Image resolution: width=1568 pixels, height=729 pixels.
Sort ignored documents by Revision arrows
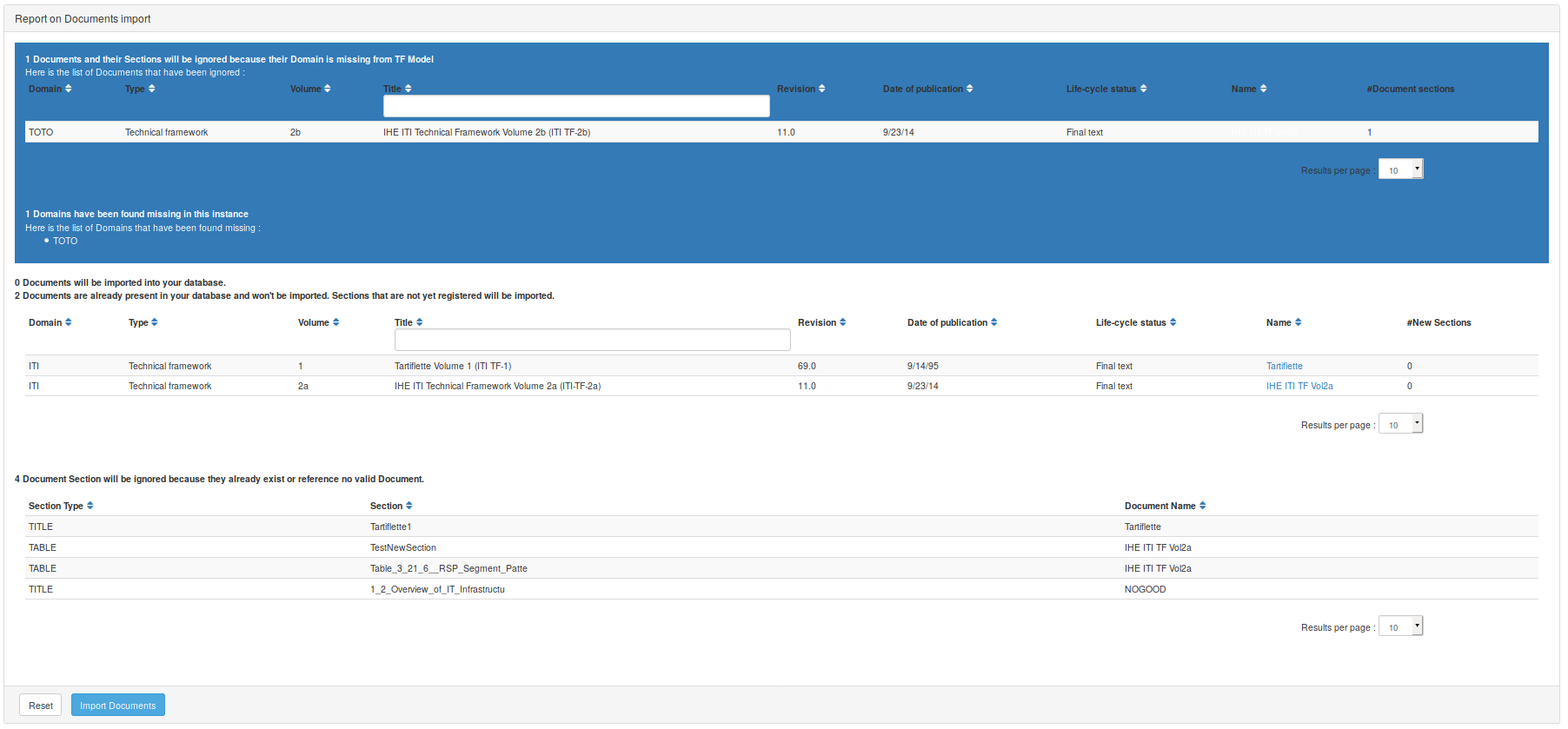click(822, 89)
